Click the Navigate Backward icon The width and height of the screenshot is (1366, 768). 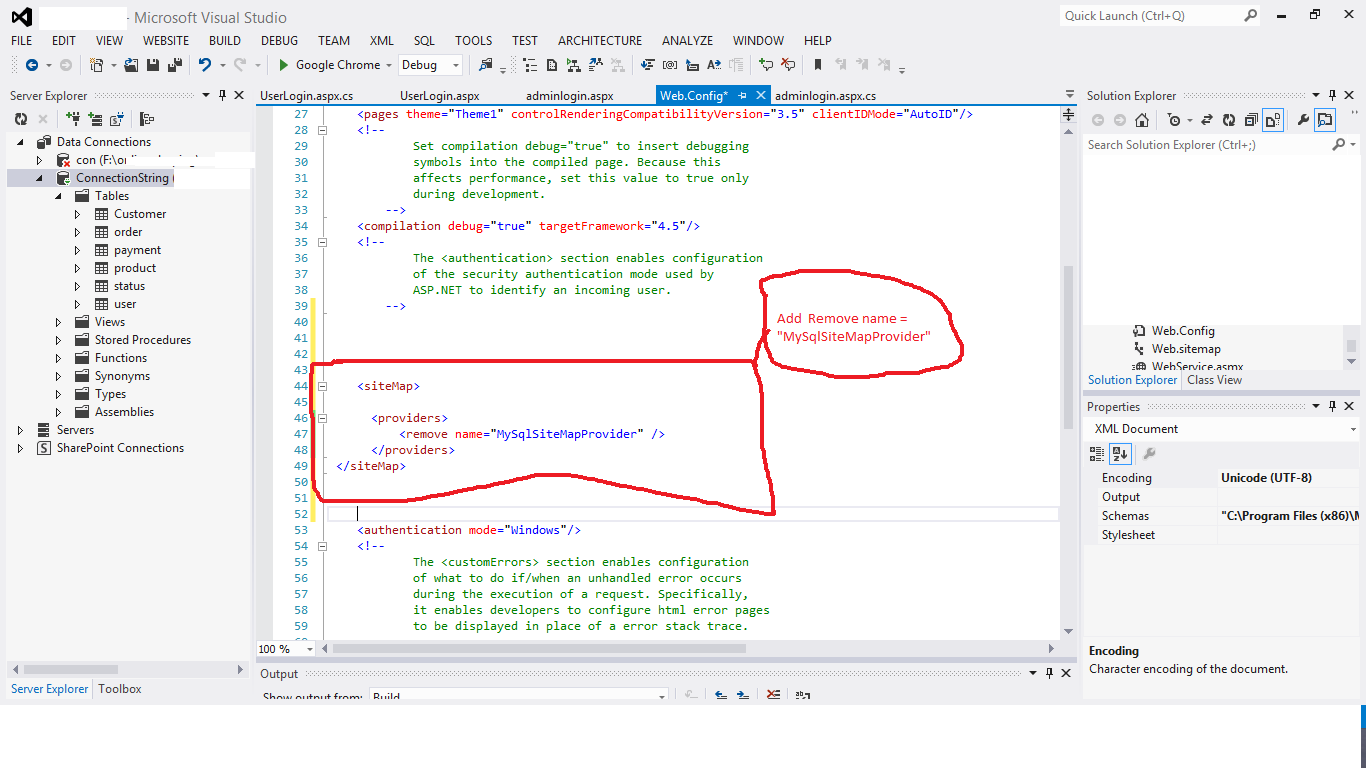point(32,65)
